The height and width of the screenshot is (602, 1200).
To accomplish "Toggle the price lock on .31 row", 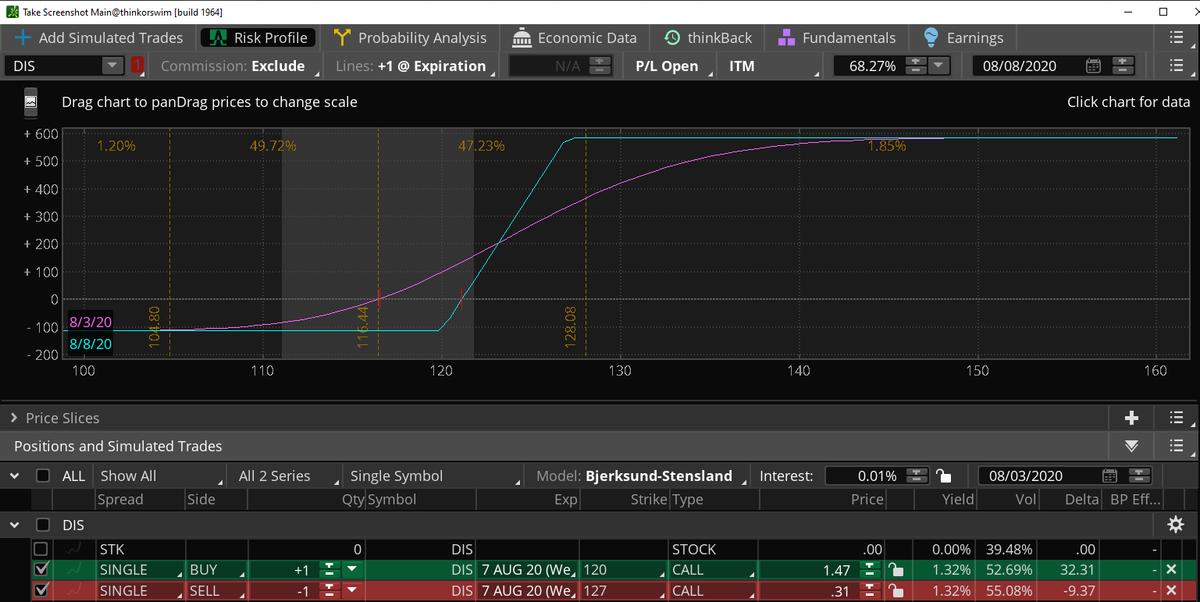I will tap(896, 591).
